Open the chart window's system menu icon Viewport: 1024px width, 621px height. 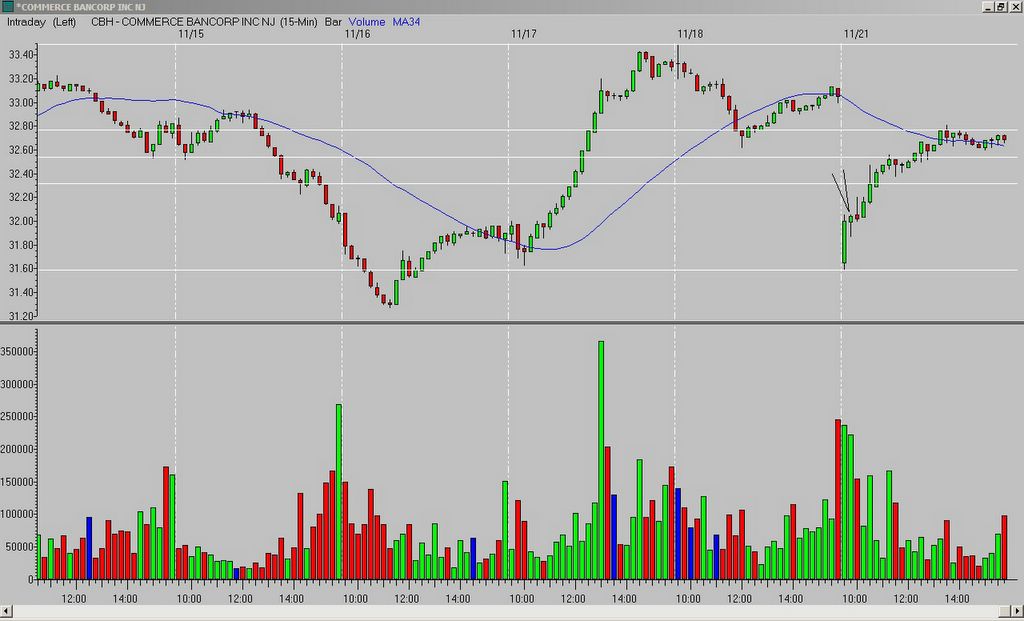tap(7, 7)
